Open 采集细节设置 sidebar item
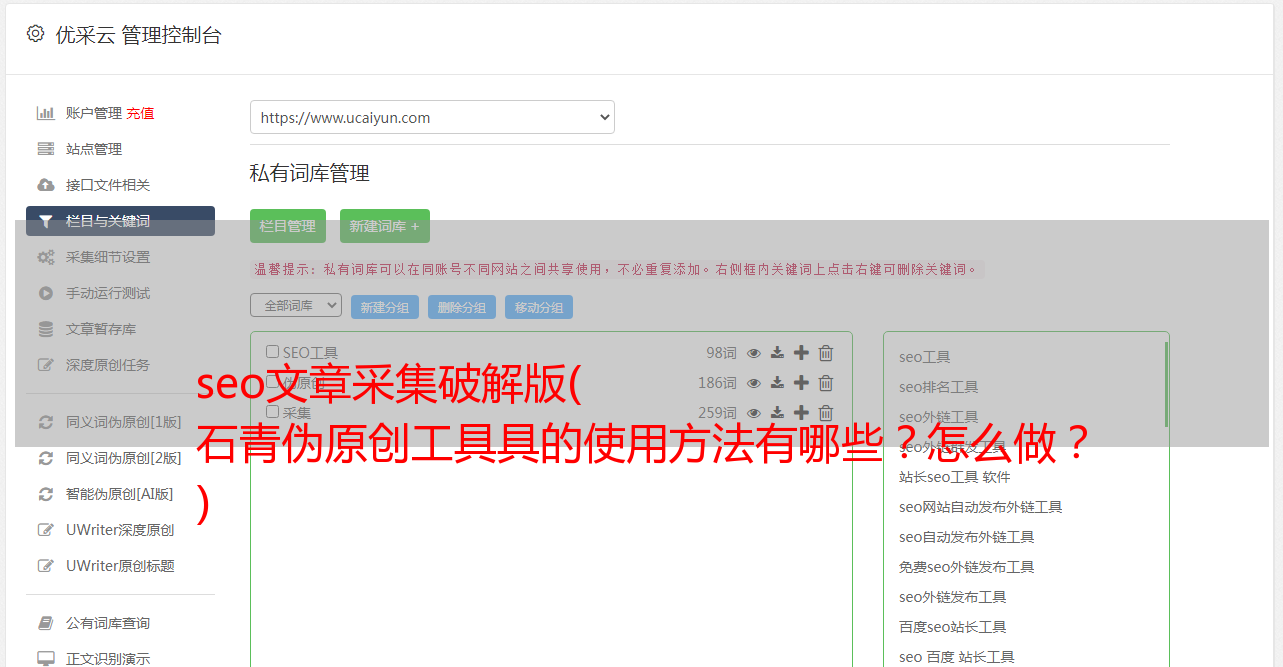1283x667 pixels. pos(108,257)
